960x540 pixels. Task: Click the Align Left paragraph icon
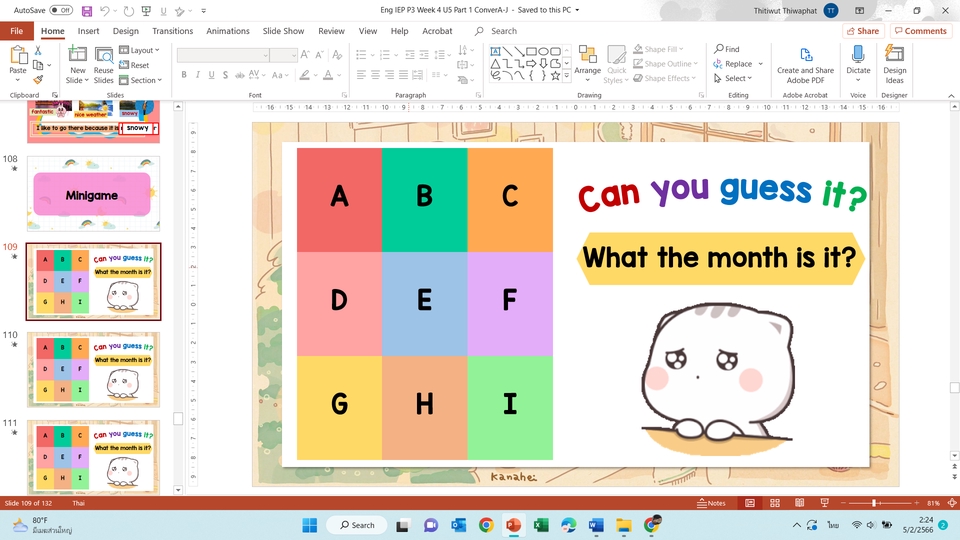361,75
